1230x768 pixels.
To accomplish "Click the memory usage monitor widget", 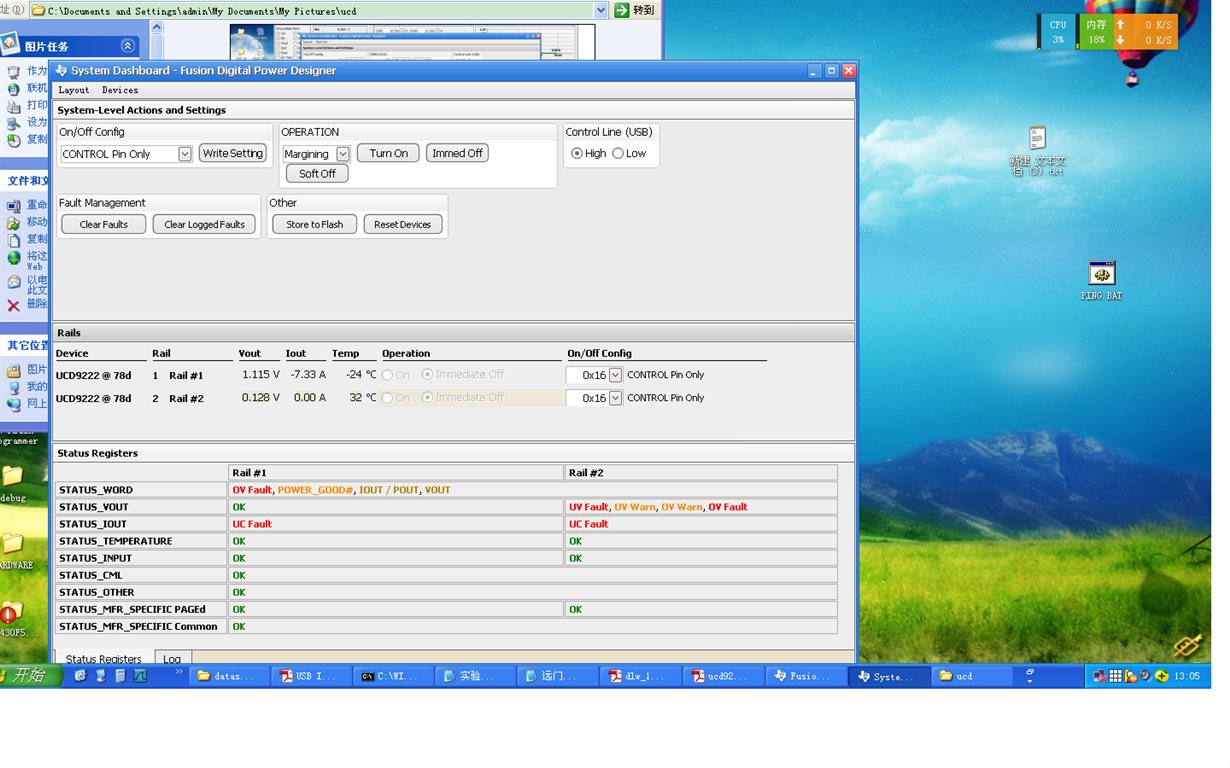I will tap(1097, 32).
